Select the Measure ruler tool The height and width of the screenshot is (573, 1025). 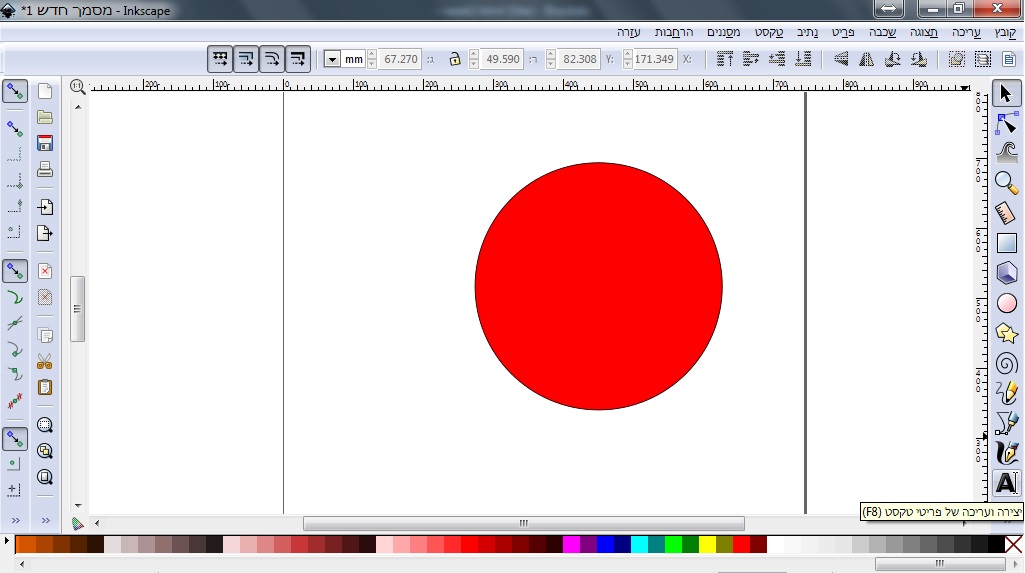click(1006, 213)
